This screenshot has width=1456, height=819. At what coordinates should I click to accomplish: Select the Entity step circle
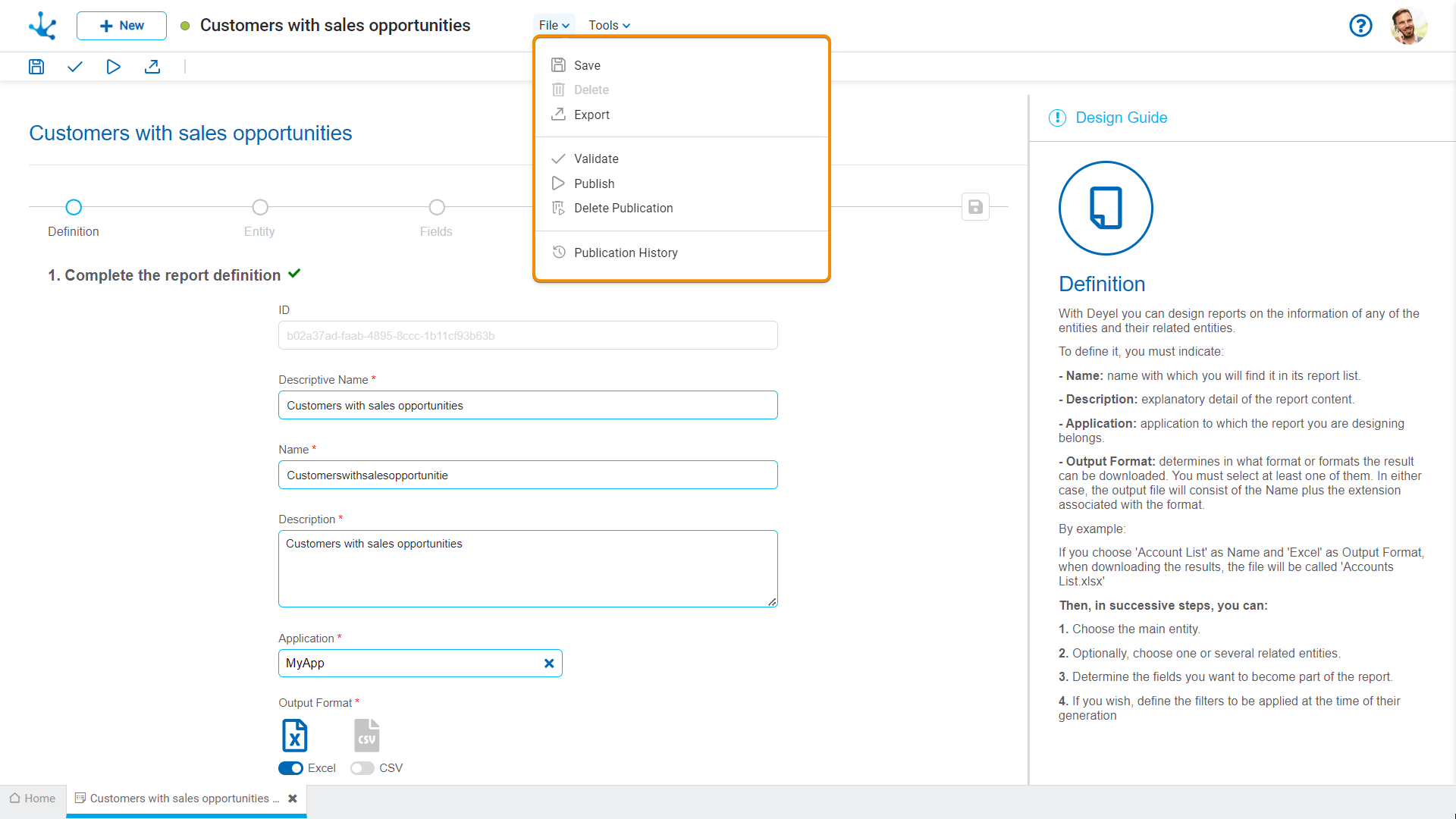260,207
